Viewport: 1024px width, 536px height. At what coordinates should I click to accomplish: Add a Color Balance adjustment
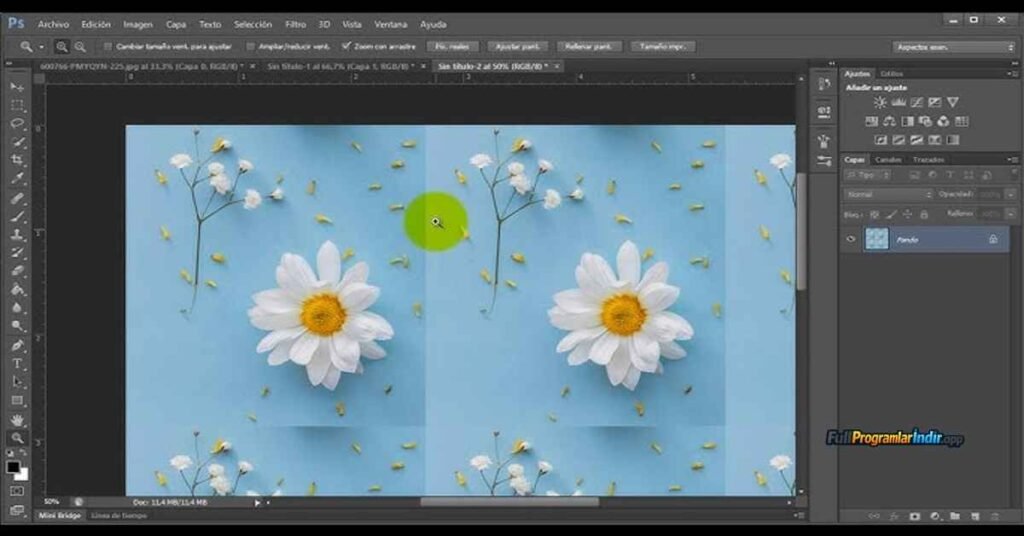tap(889, 121)
